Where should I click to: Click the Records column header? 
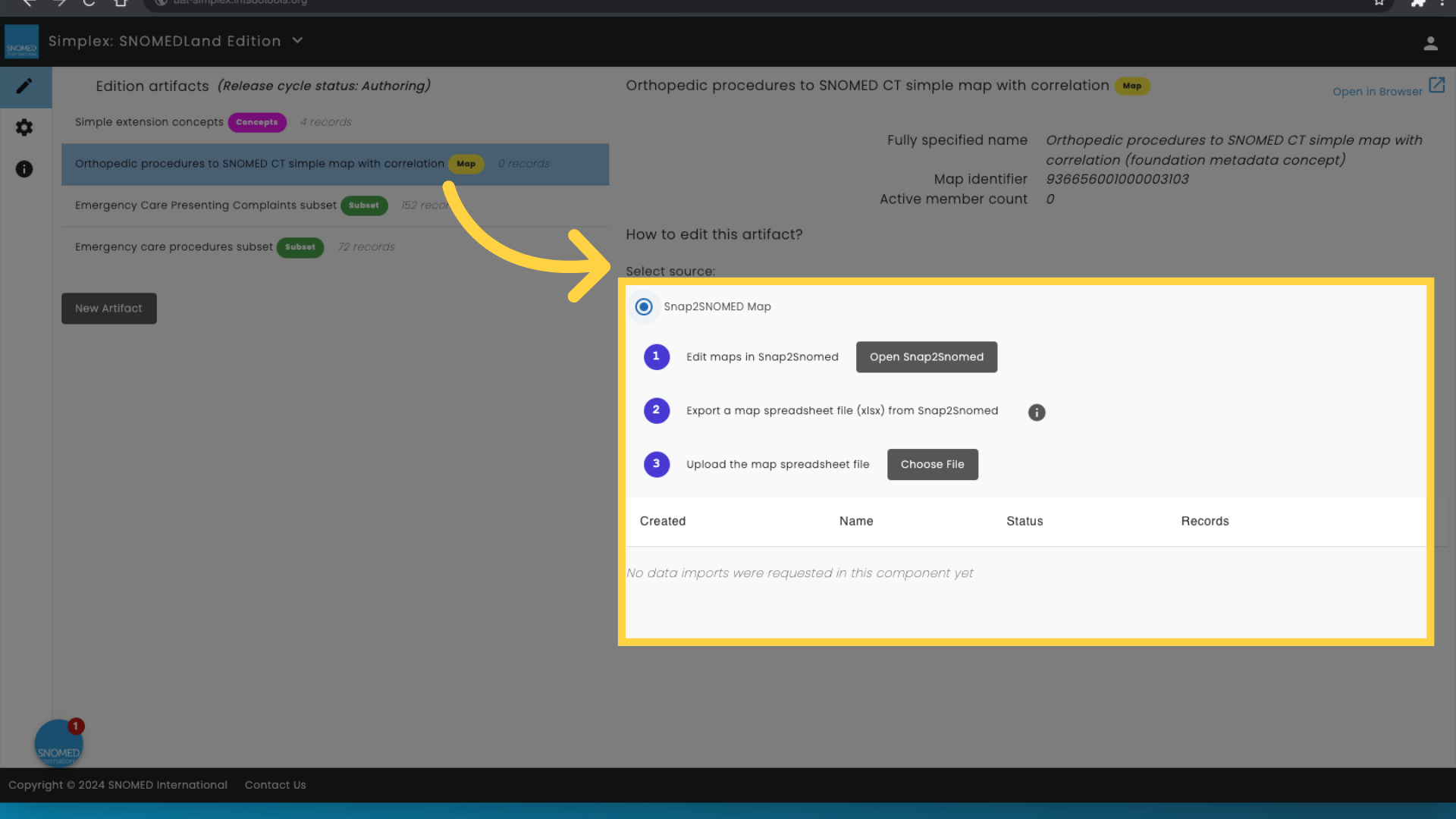click(1205, 522)
